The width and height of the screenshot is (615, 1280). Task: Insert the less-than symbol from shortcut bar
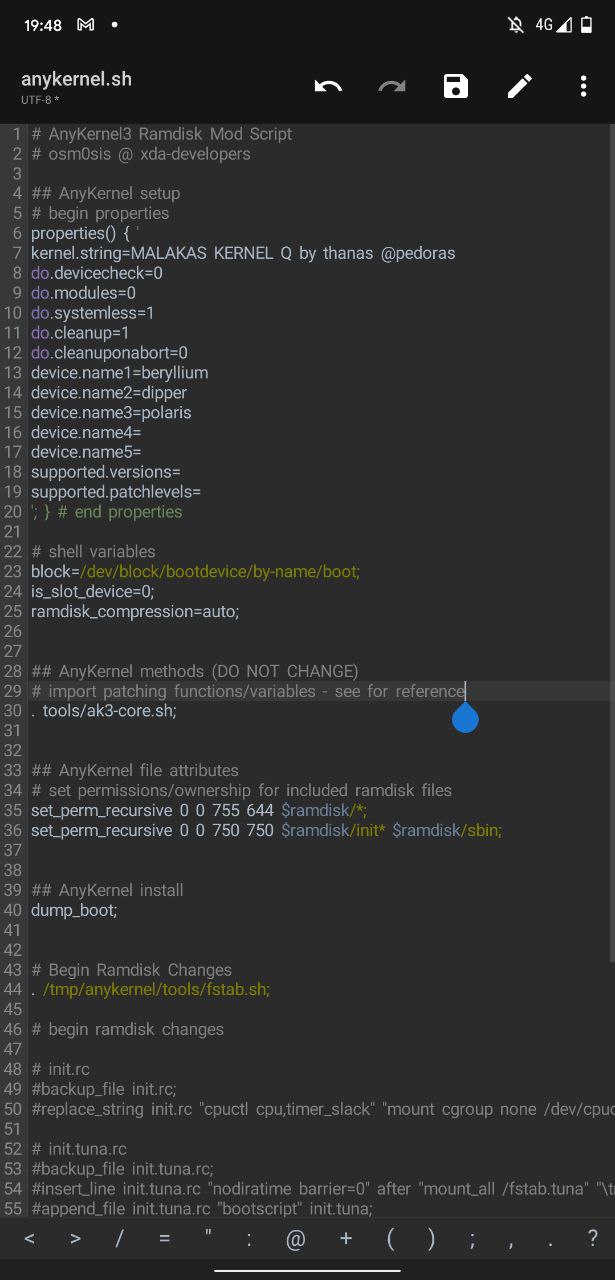[30, 1239]
